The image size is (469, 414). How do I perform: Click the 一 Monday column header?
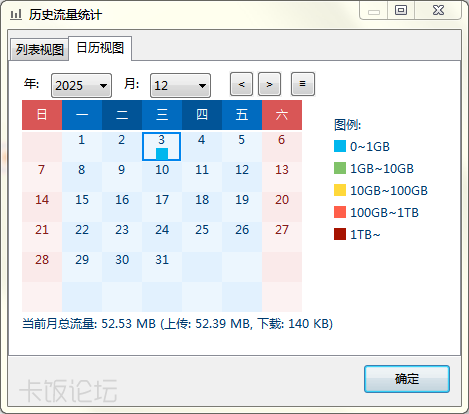pyautogui.click(x=82, y=115)
